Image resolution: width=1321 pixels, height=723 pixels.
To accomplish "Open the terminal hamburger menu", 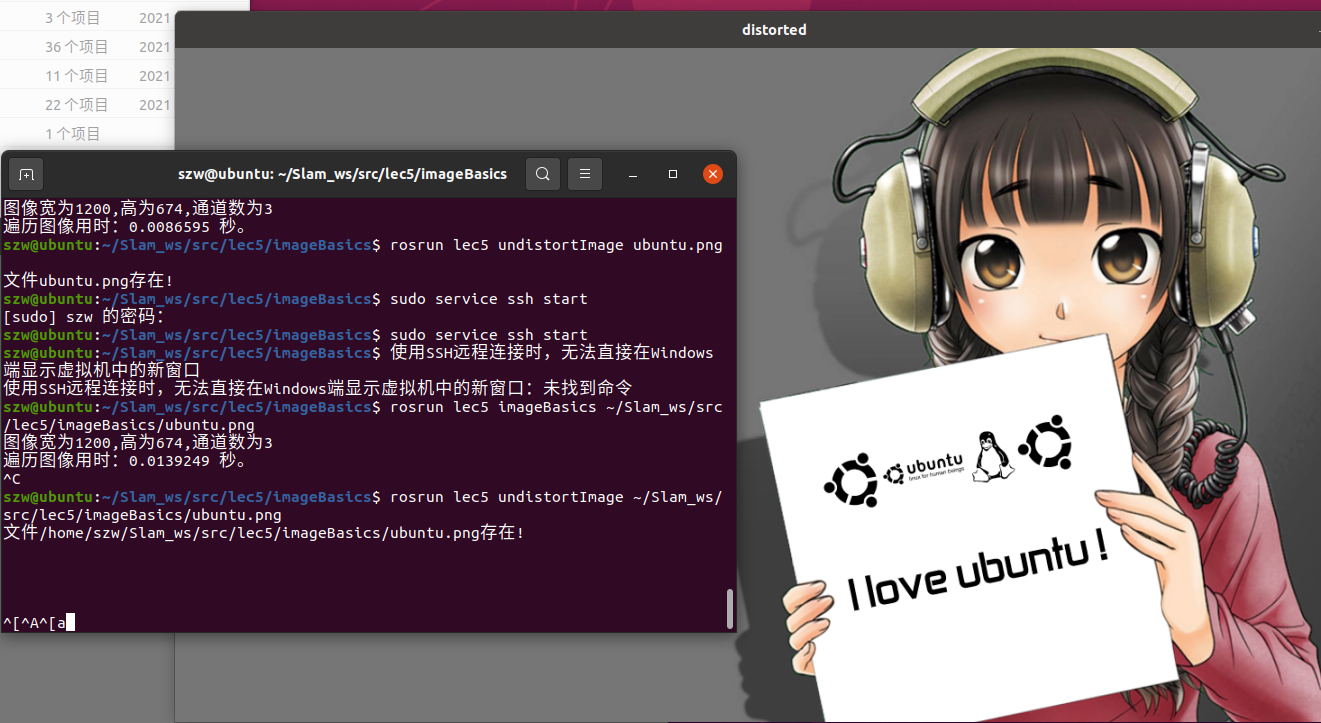I will pos(585,174).
